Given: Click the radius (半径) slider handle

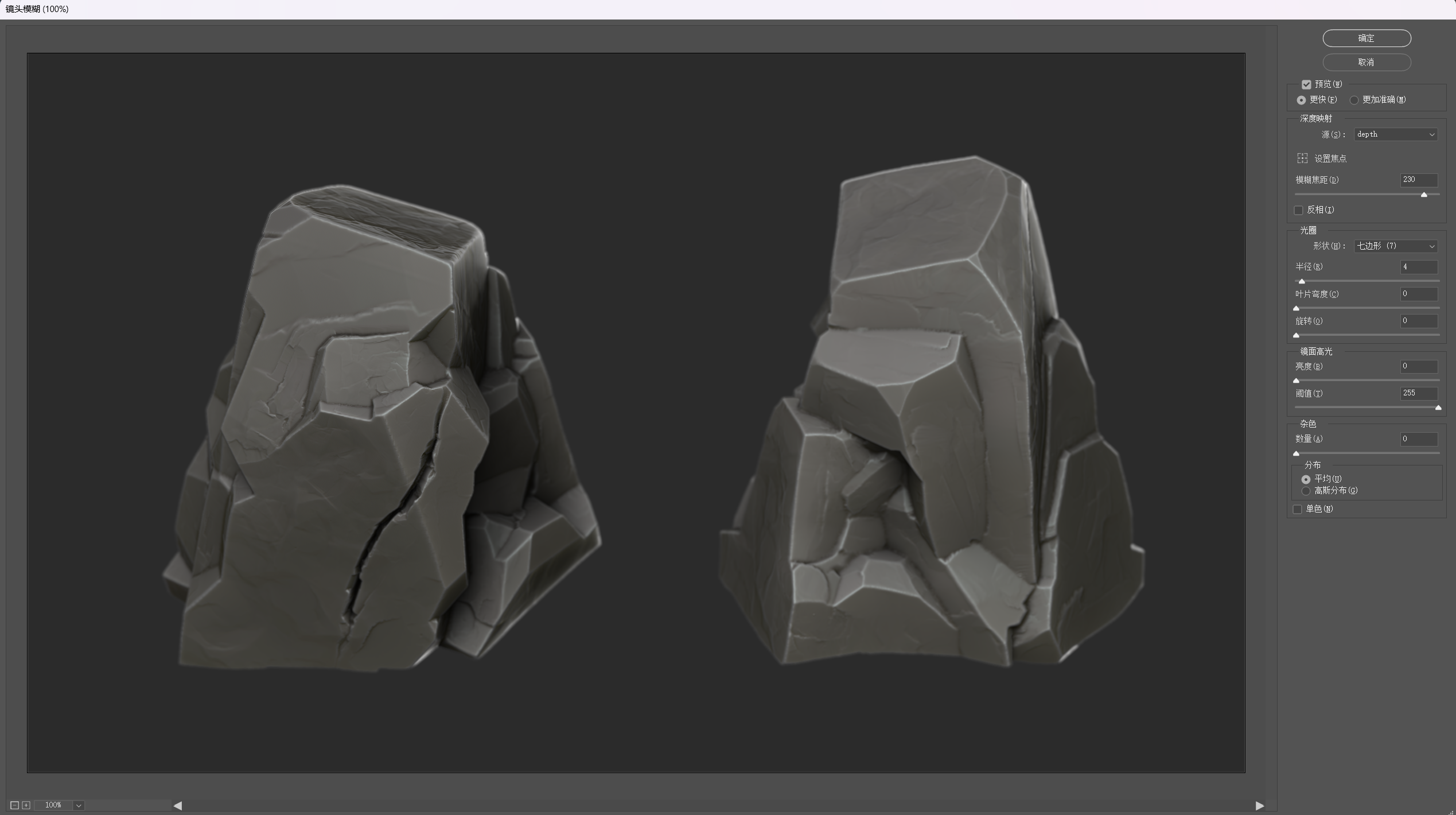Looking at the screenshot, I should [x=1302, y=281].
